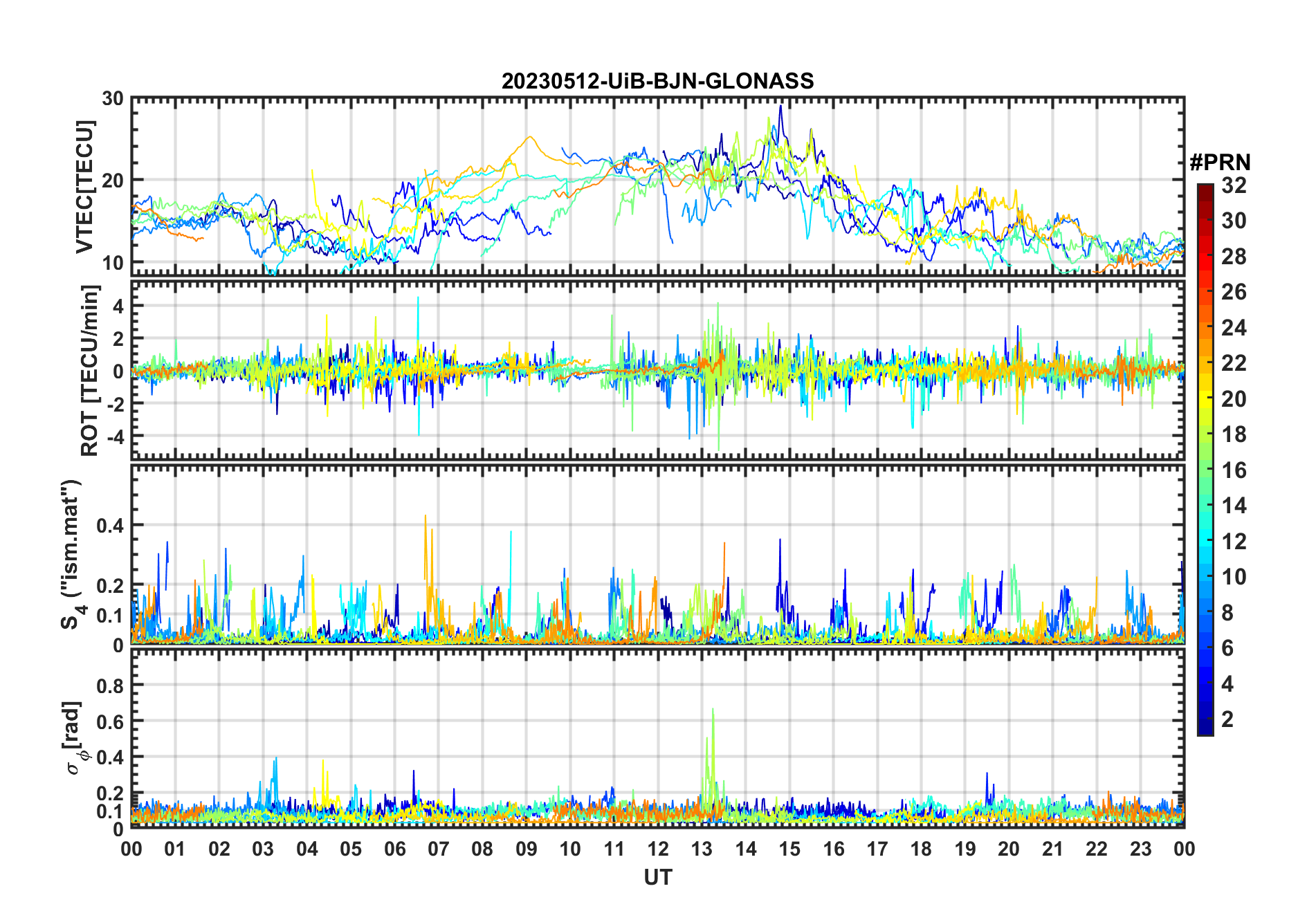Click the ROT [TECU/min] y-axis label
1316x920 pixels.
(90, 370)
